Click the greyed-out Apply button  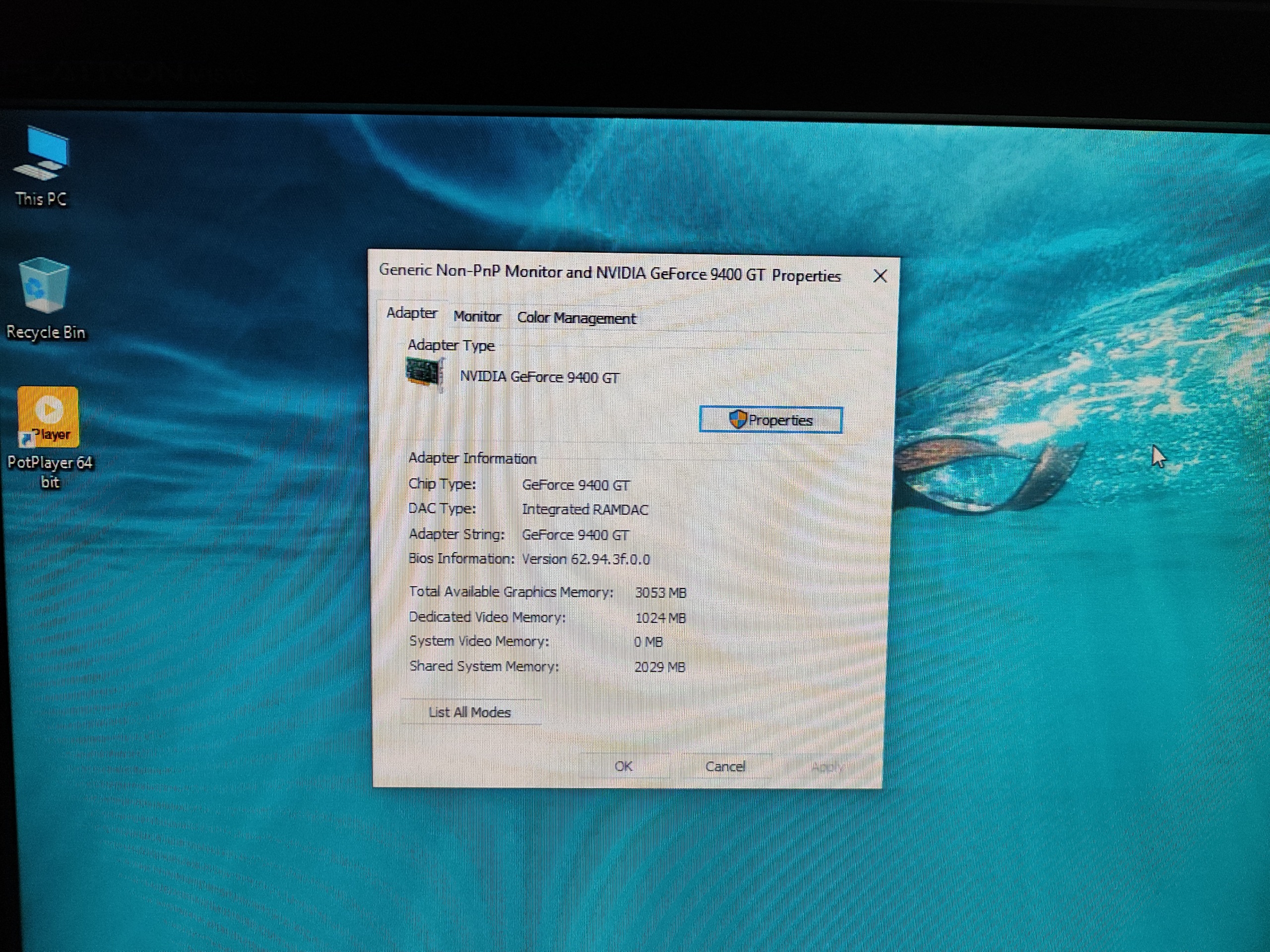tap(827, 767)
